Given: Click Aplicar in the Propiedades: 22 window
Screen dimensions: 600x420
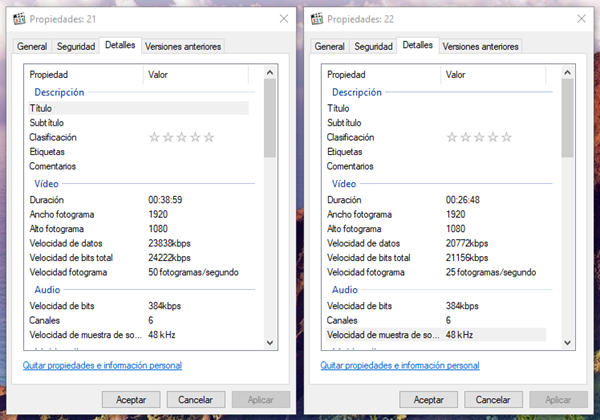Looking at the screenshot, I should [x=558, y=400].
